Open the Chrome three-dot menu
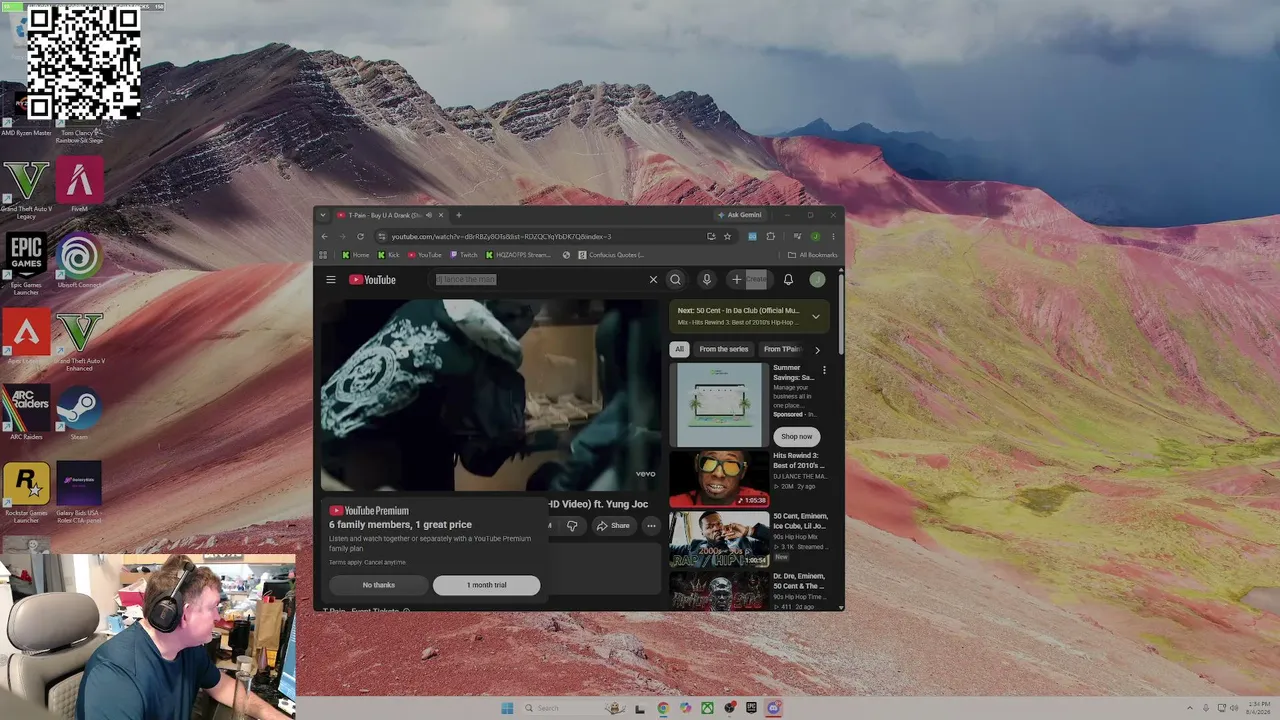Screen dimensions: 1280x720 tap(833, 237)
